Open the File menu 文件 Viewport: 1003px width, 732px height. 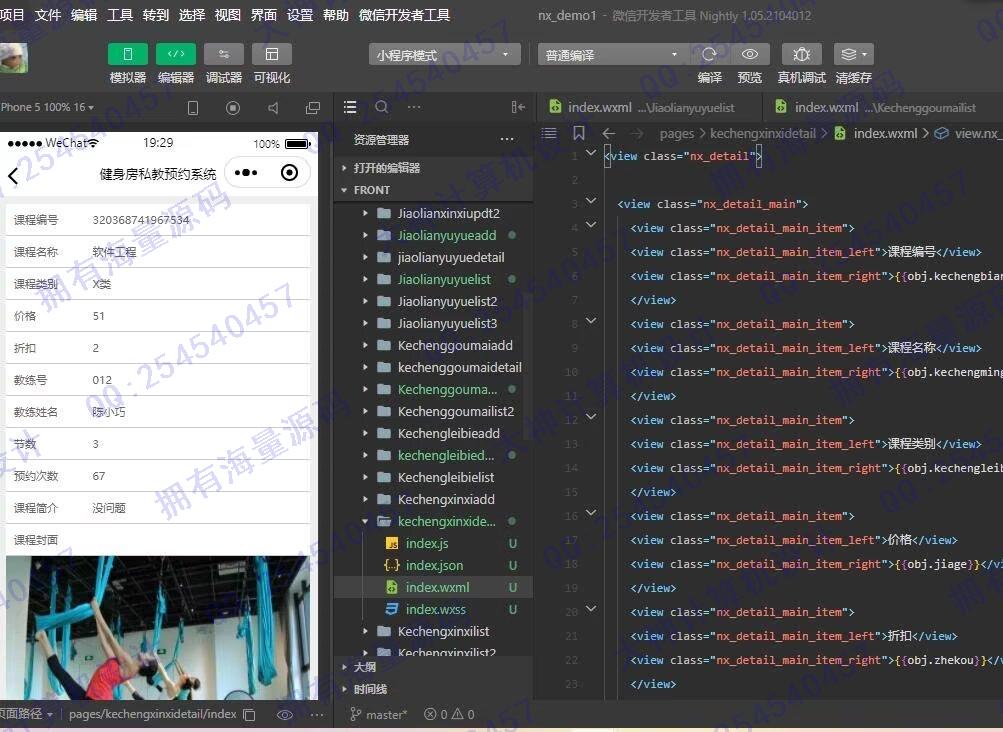tap(47, 15)
